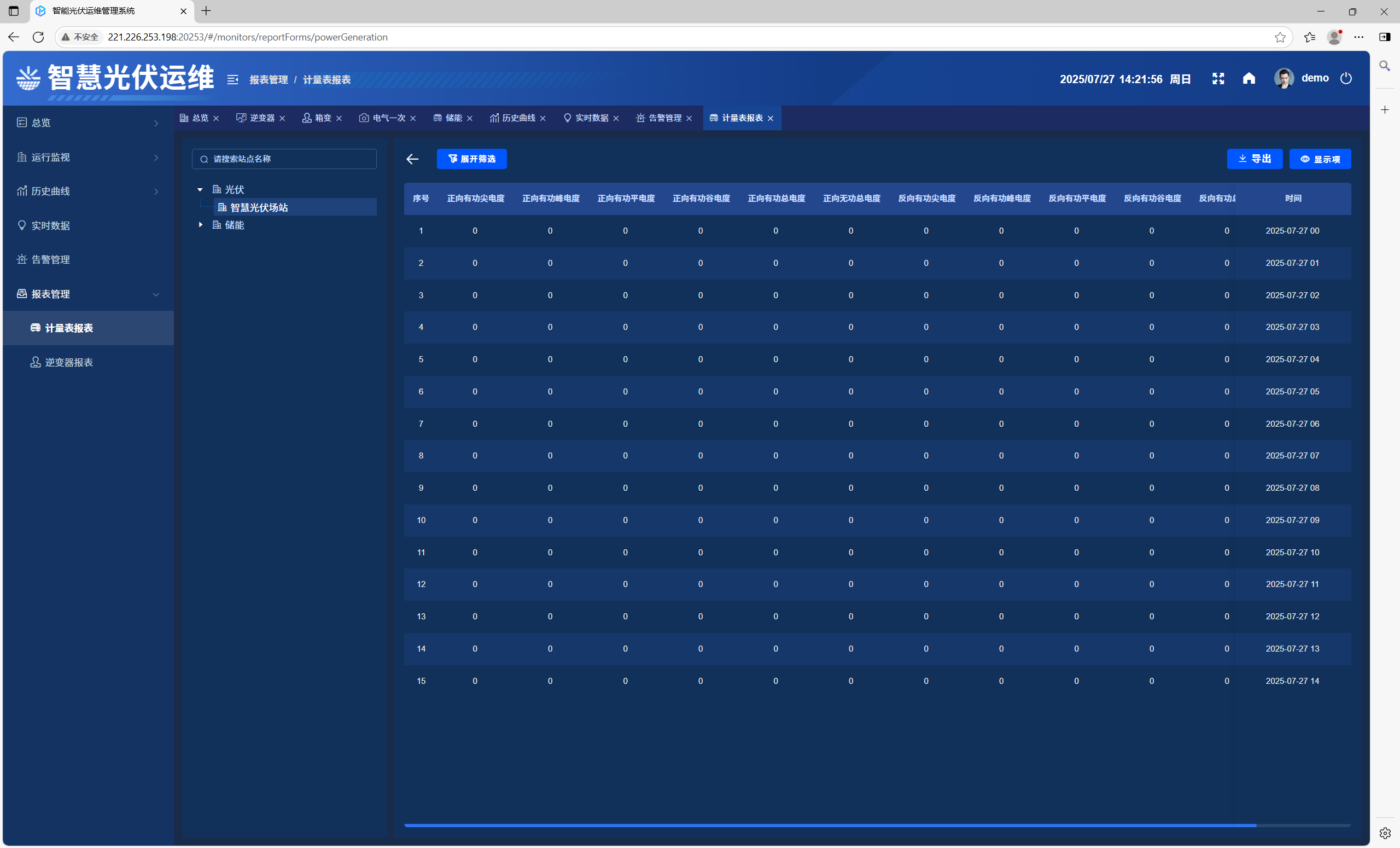Click the power logout icon
Image resolution: width=1400 pixels, height=848 pixels.
[1345, 78]
